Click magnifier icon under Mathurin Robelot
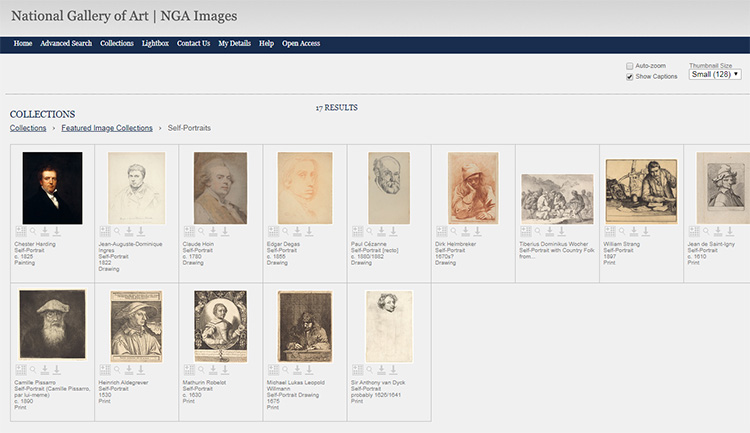The image size is (750, 433). click(x=201, y=370)
